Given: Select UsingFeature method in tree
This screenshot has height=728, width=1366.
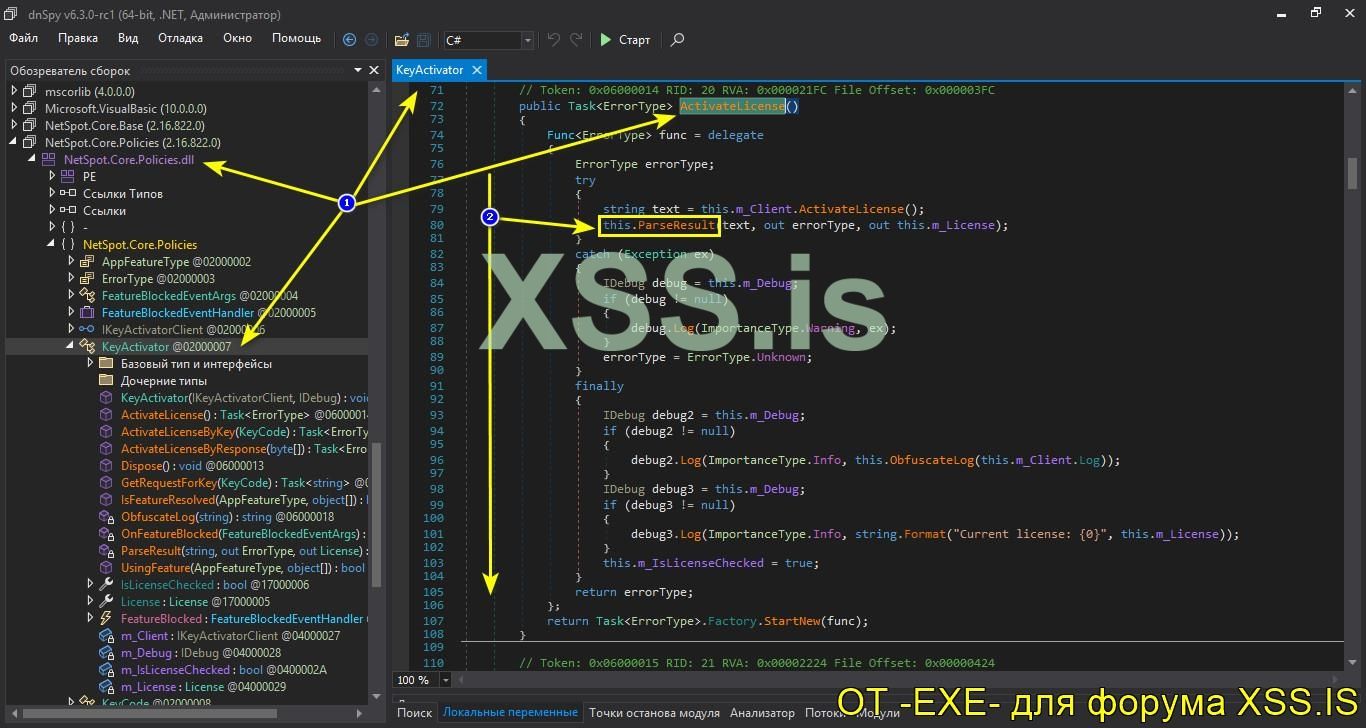Looking at the screenshot, I should click(x=244, y=567).
